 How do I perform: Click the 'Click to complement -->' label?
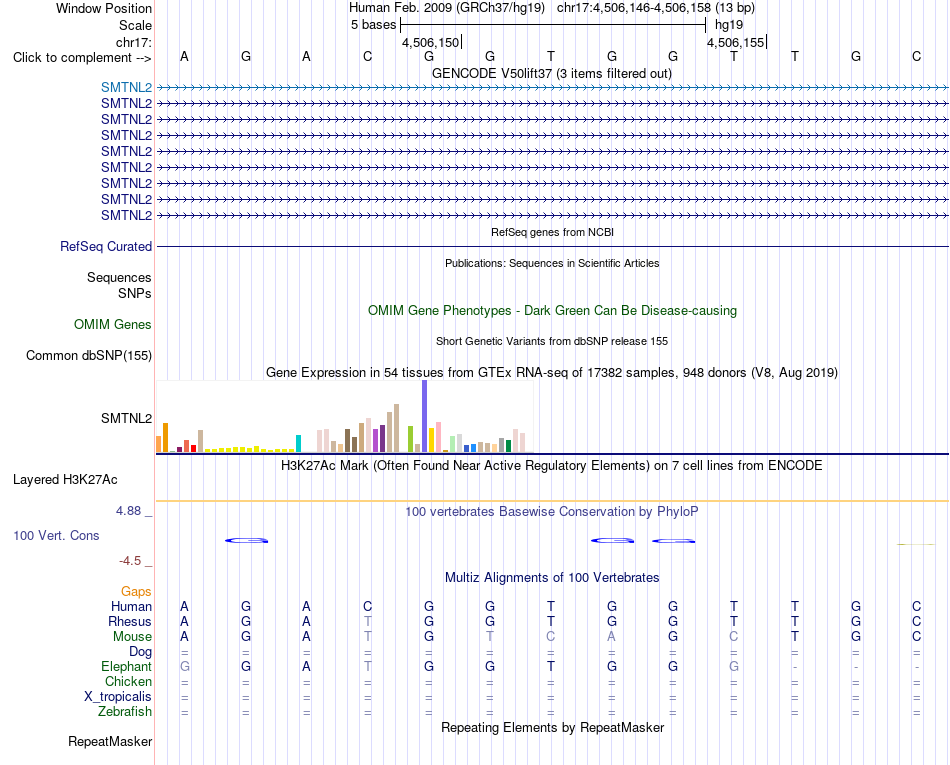tap(82, 58)
